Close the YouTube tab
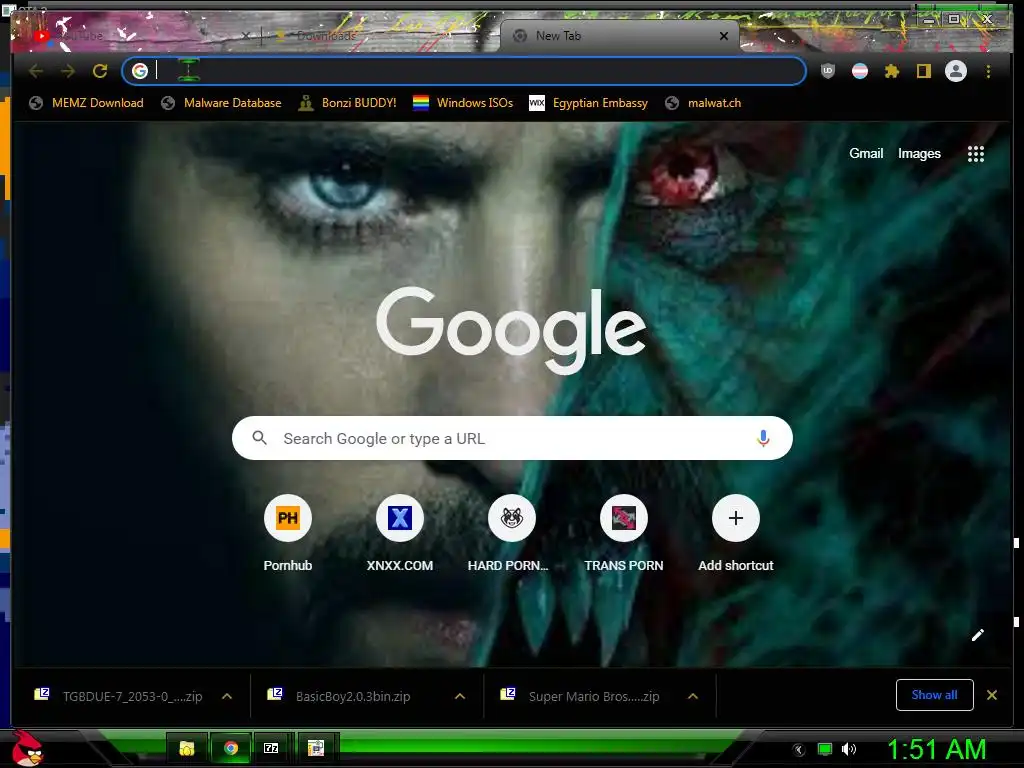This screenshot has width=1024, height=768. tap(246, 36)
